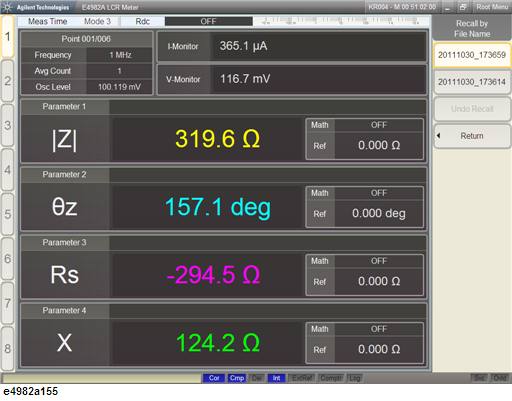Select the Rs parameter type
The height and width of the screenshot is (401, 512).
[65, 275]
